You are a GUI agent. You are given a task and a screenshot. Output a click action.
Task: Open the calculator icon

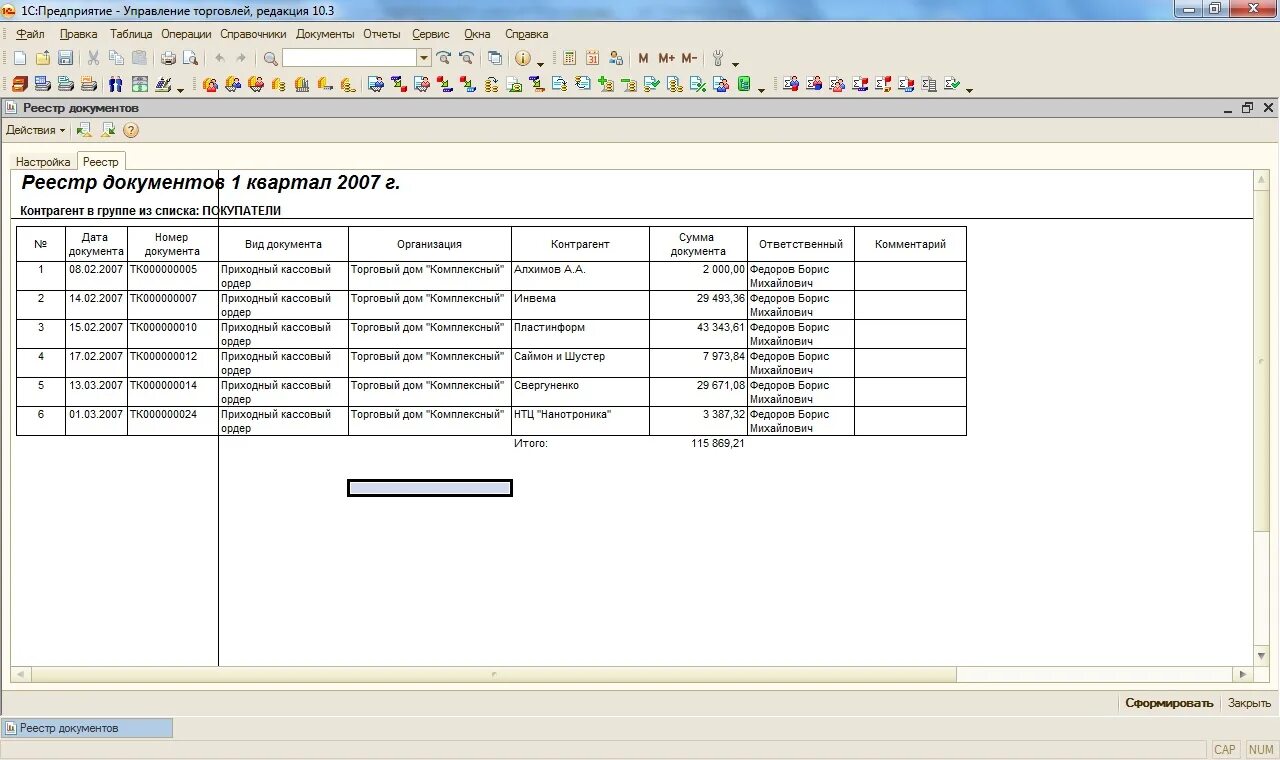(x=570, y=59)
